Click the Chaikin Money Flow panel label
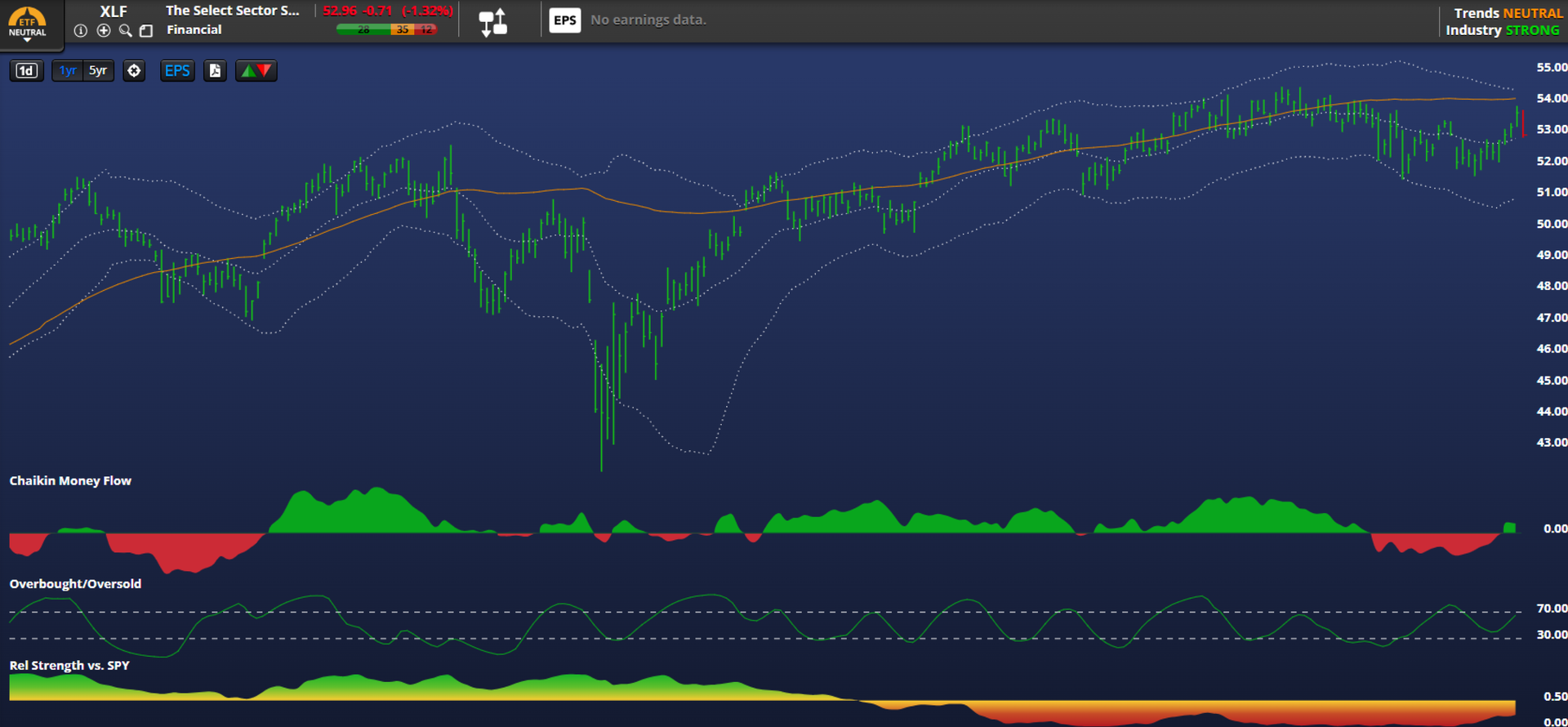 70,481
